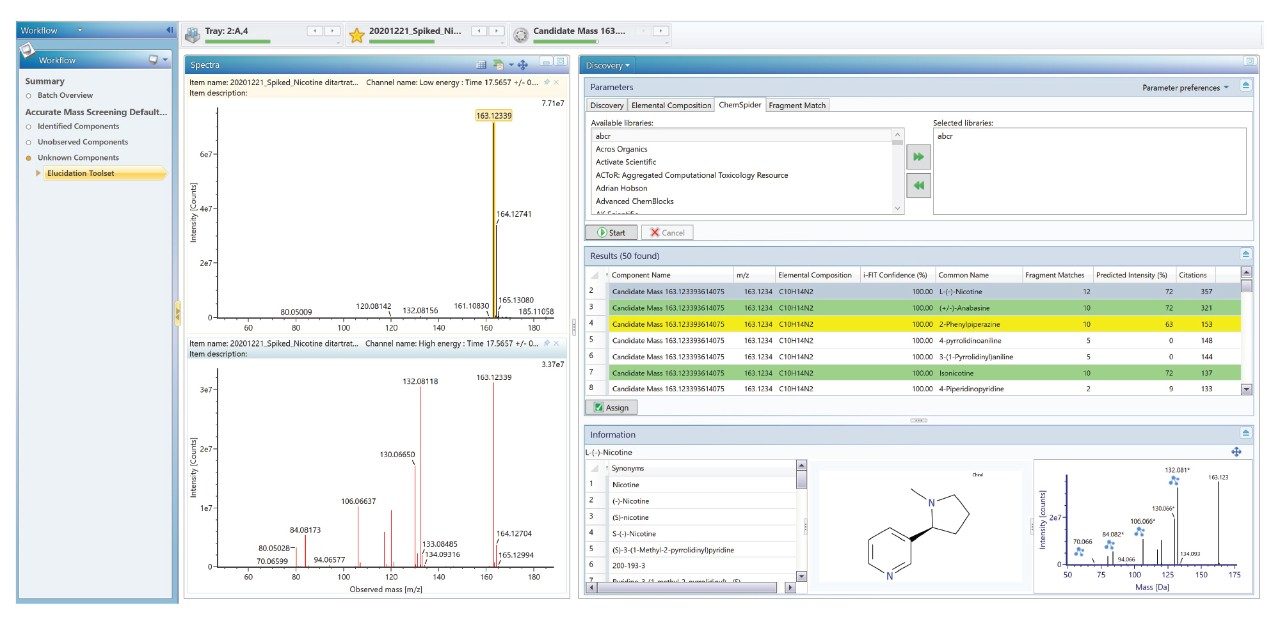Open Parameter preferences dropdown
The height and width of the screenshot is (626, 1280).
pyautogui.click(x=1186, y=88)
